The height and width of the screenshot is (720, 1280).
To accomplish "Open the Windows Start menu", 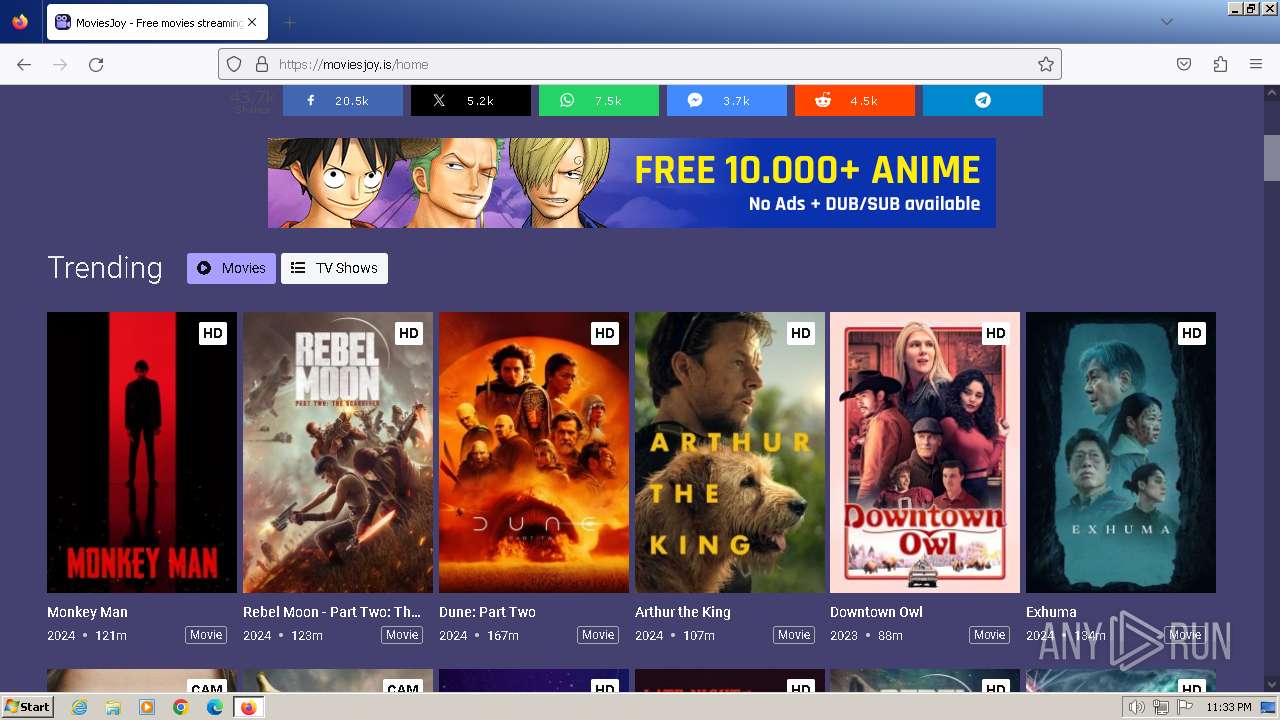I will pos(28,707).
